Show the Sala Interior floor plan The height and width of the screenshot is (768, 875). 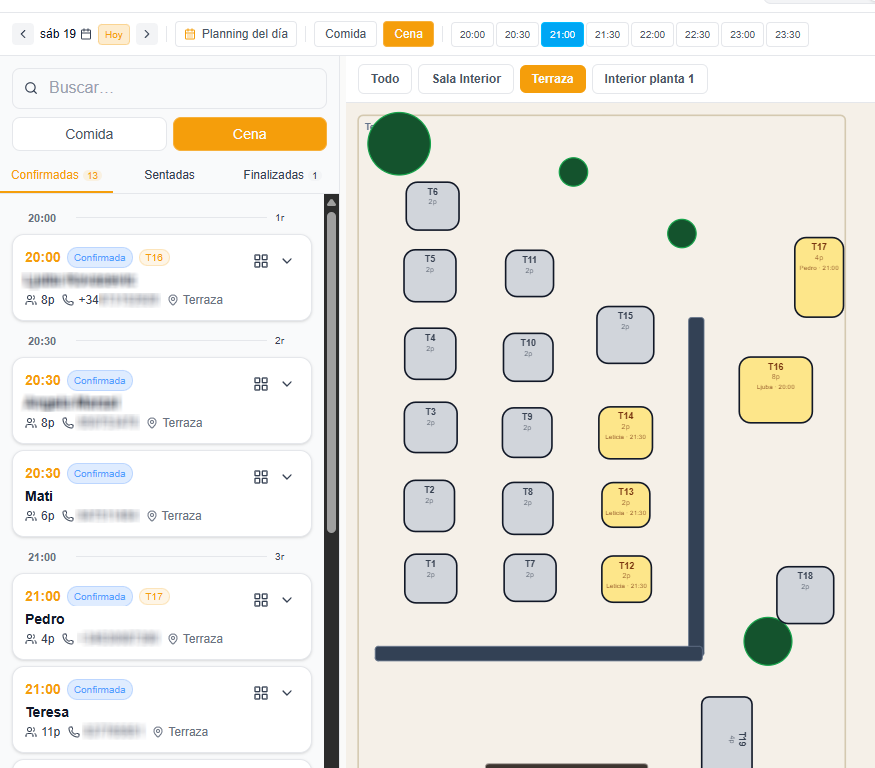(x=466, y=79)
